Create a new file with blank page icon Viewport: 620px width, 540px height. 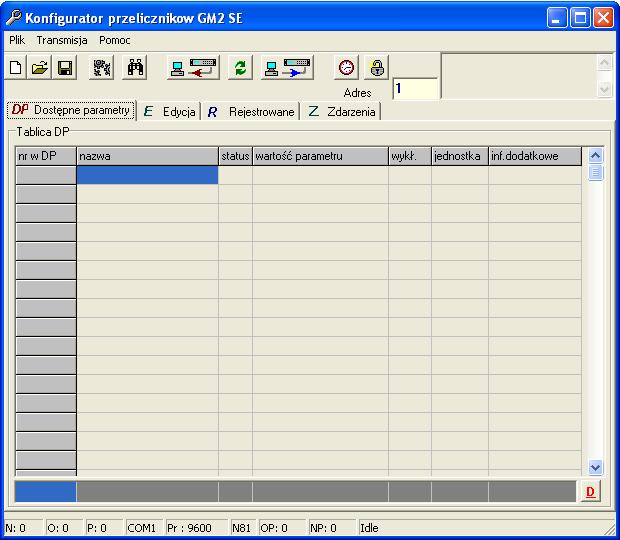point(15,68)
